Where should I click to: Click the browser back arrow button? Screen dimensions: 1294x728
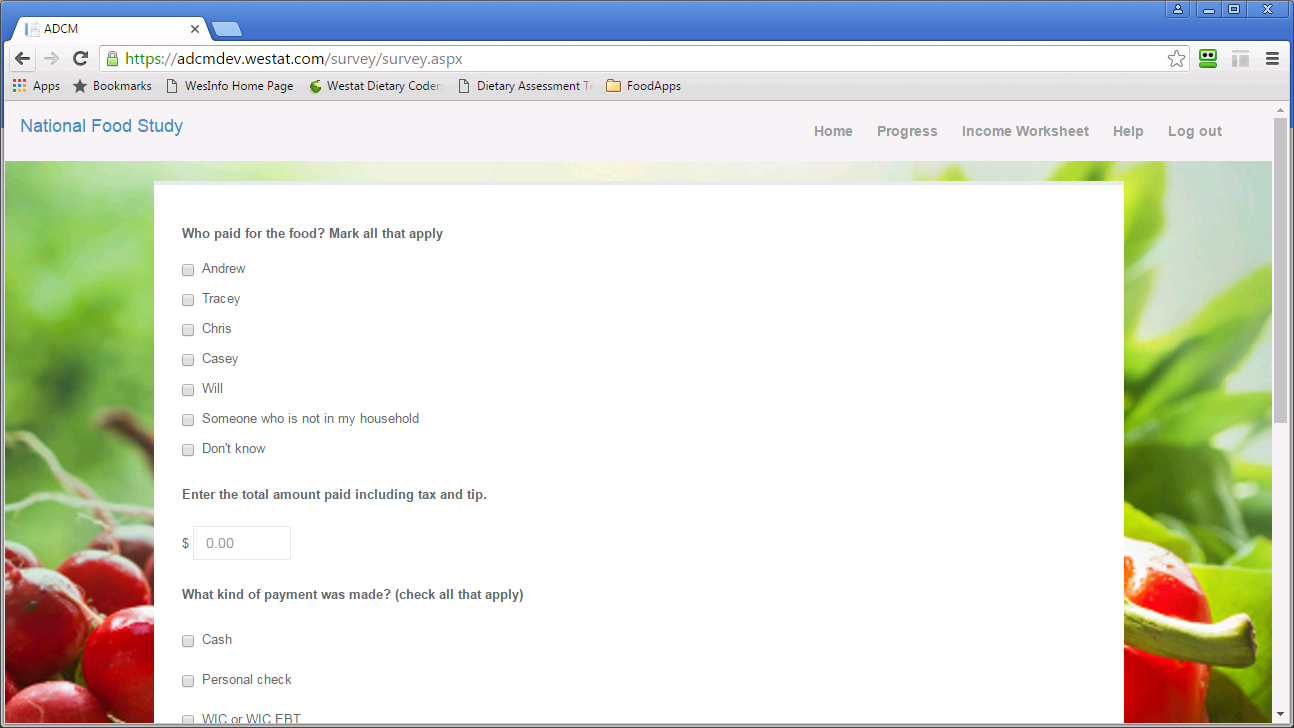[x=23, y=59]
